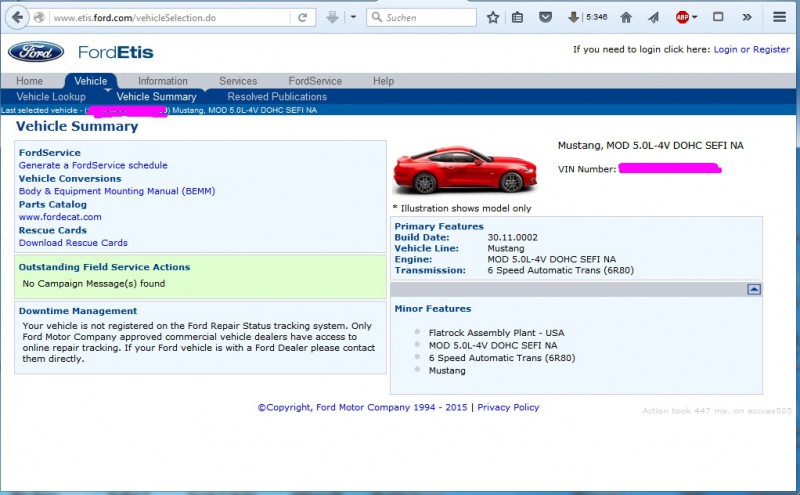This screenshot has height=495, width=800.
Task: Click 'Flatrock Assembly Plant - USA' list item
Action: (x=496, y=333)
